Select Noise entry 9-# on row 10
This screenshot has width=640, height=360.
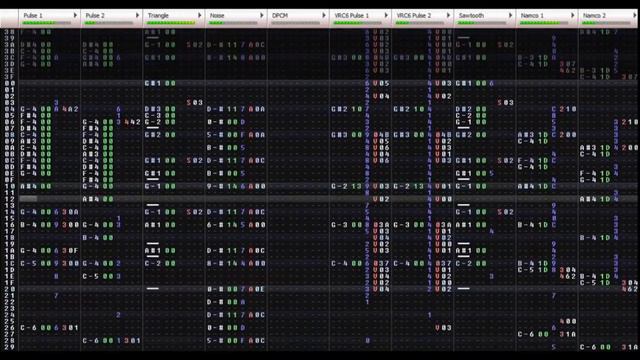point(215,186)
